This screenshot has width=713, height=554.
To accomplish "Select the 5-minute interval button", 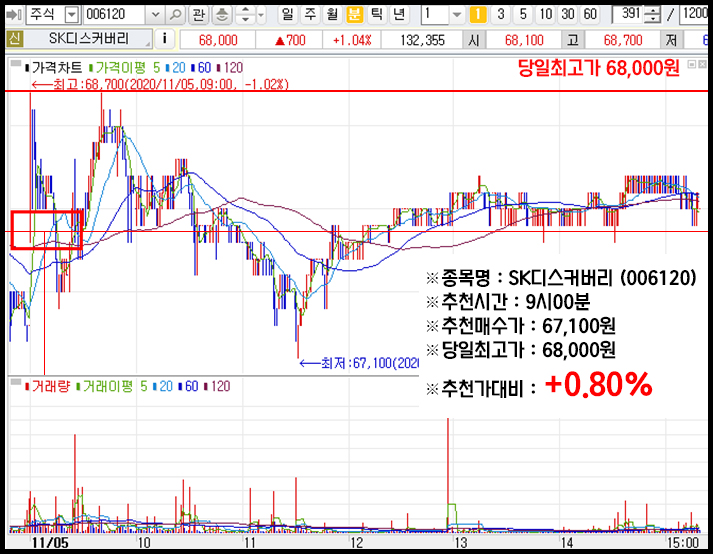I will click(x=523, y=15).
